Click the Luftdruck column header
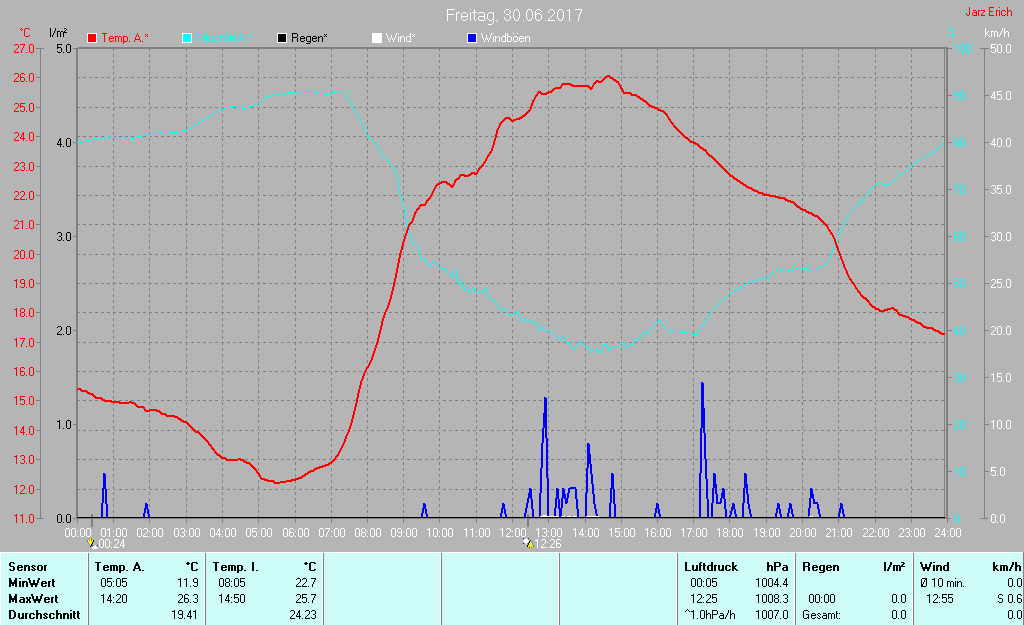The image size is (1024, 625). (x=711, y=567)
